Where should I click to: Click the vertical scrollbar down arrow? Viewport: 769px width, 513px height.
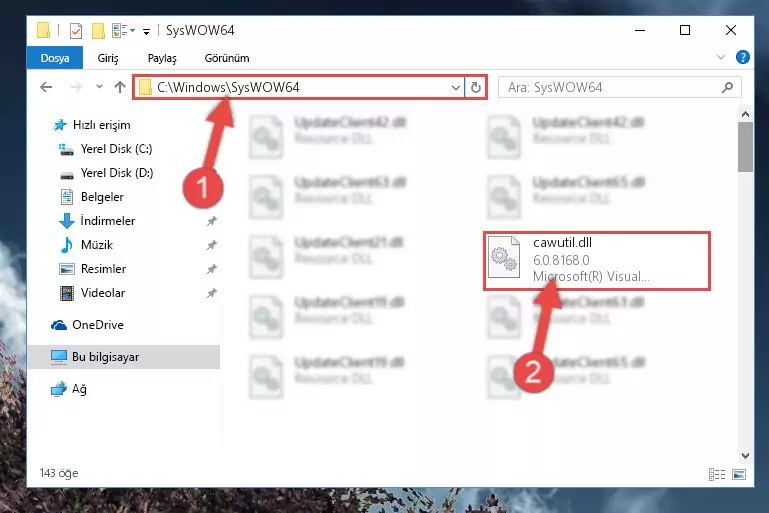click(745, 456)
